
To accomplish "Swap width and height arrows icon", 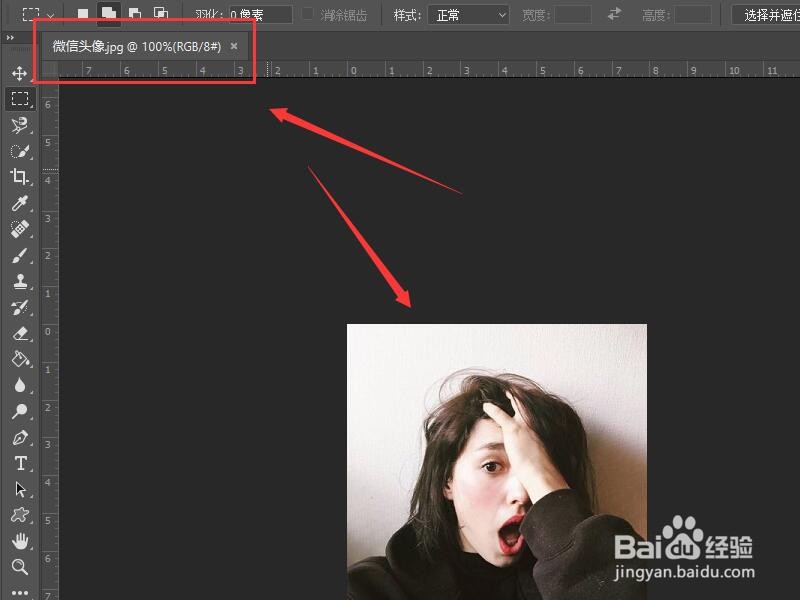I will [x=614, y=14].
